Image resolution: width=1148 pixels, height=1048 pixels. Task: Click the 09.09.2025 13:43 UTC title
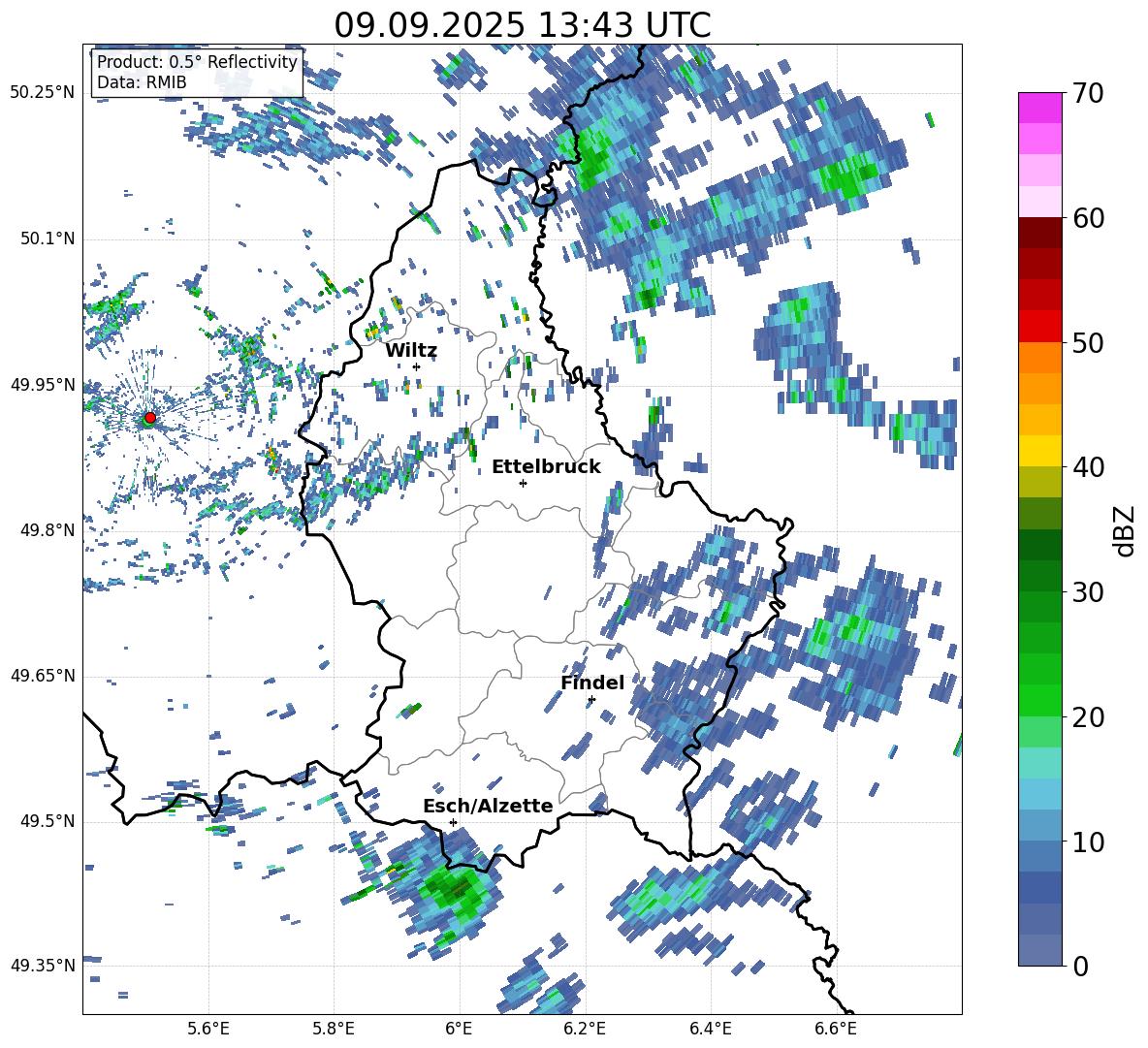[x=523, y=25]
